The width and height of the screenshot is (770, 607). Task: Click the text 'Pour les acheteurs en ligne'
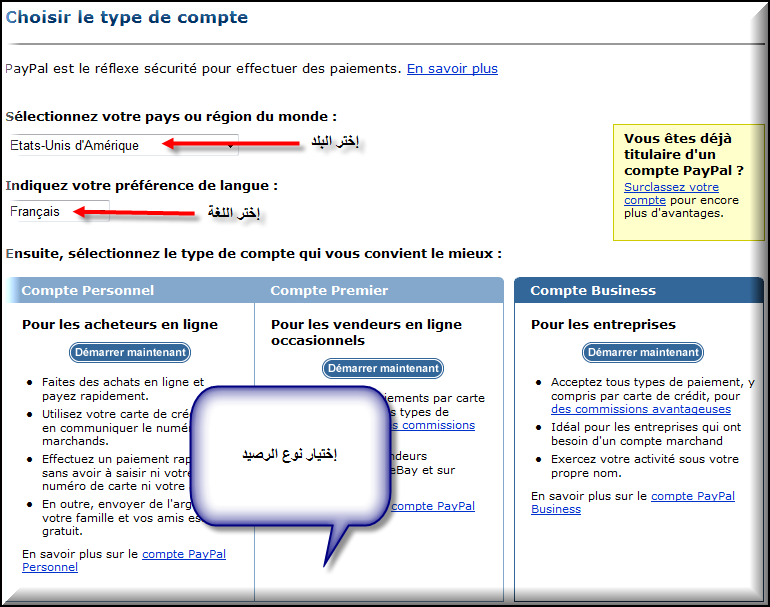(120, 325)
